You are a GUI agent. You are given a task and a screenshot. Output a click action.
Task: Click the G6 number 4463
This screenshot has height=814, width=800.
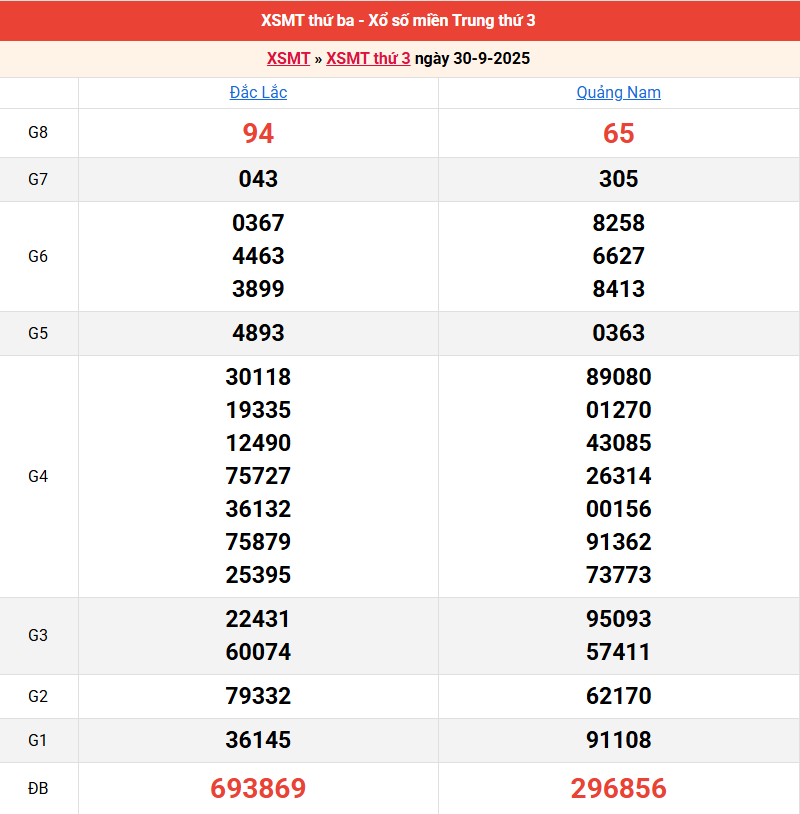click(258, 256)
